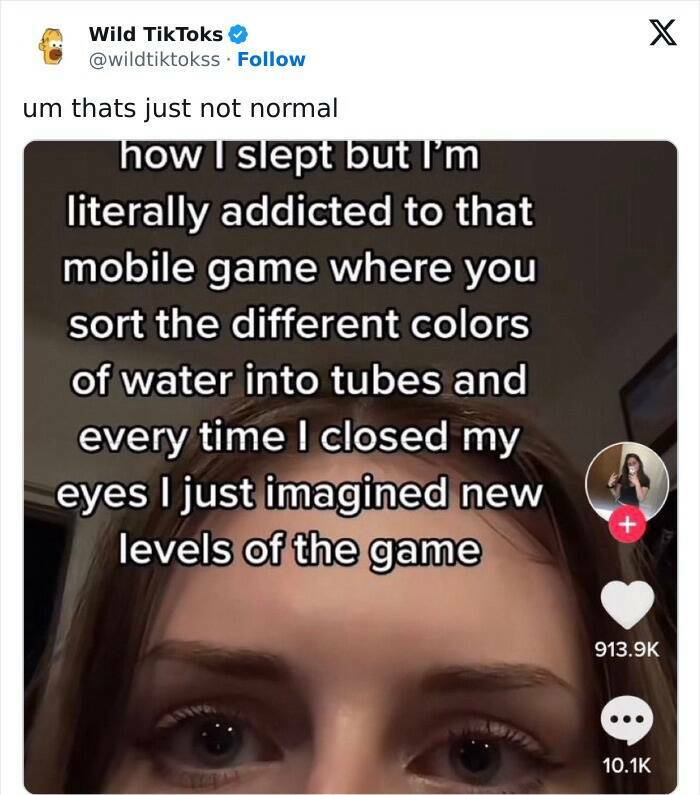This screenshot has height=795, width=700.
Task: Click the caption line 'sort the different colors'
Action: pos(299,324)
